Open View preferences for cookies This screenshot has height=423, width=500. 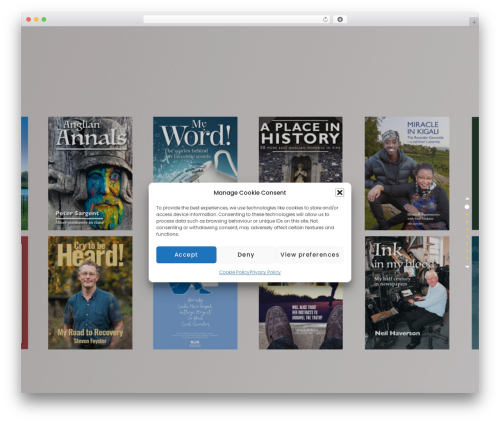[310, 255]
